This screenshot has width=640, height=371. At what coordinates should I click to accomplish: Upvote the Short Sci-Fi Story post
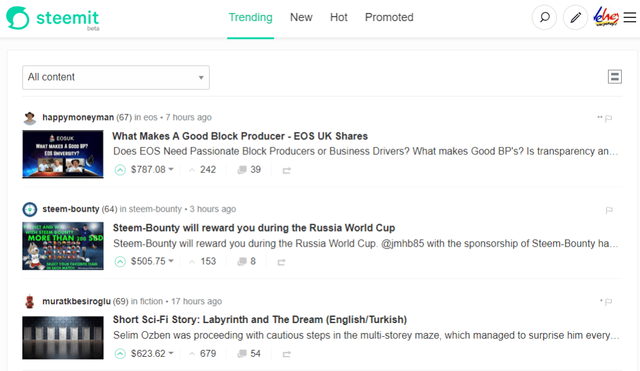click(x=120, y=353)
